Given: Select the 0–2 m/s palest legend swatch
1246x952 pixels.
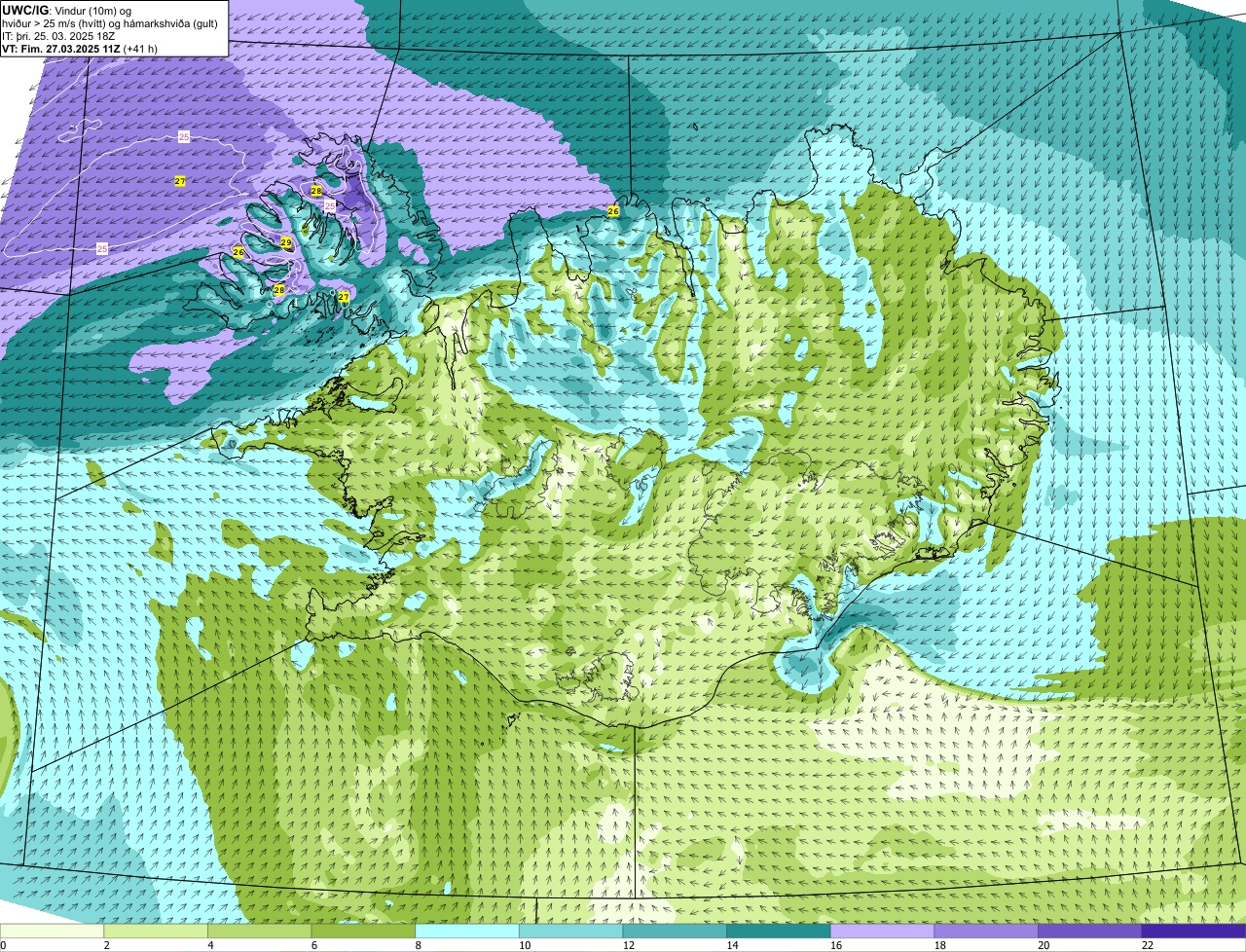Looking at the screenshot, I should (52, 931).
